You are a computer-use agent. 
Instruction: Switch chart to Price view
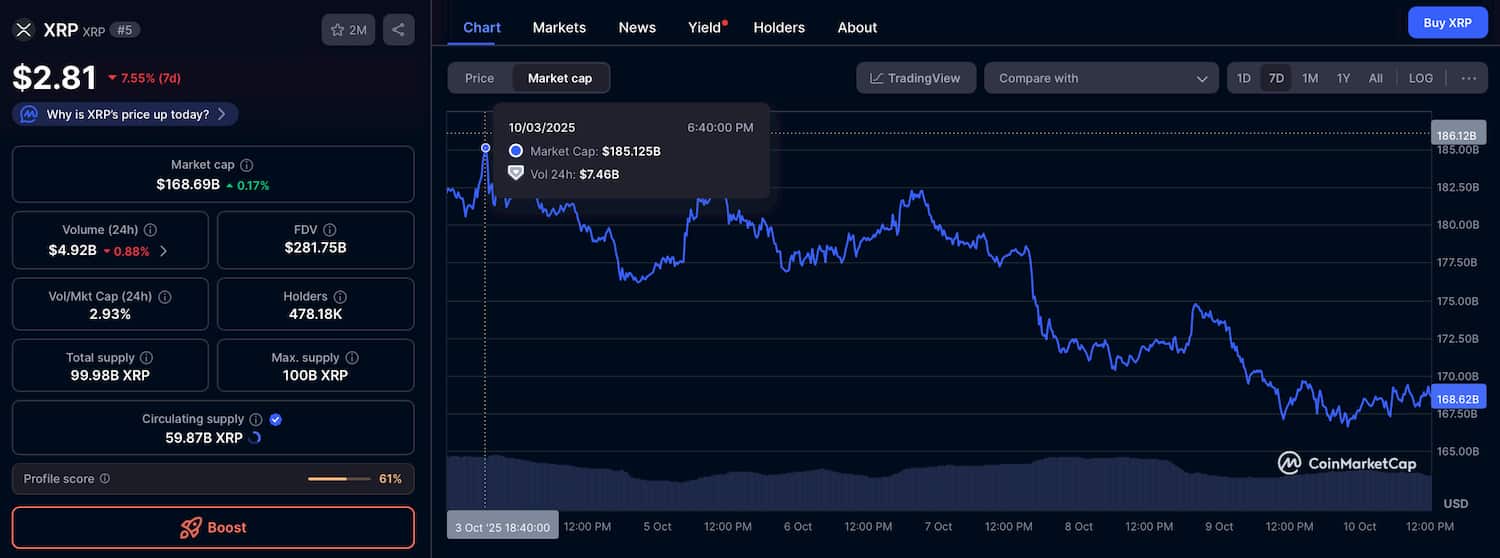(479, 78)
